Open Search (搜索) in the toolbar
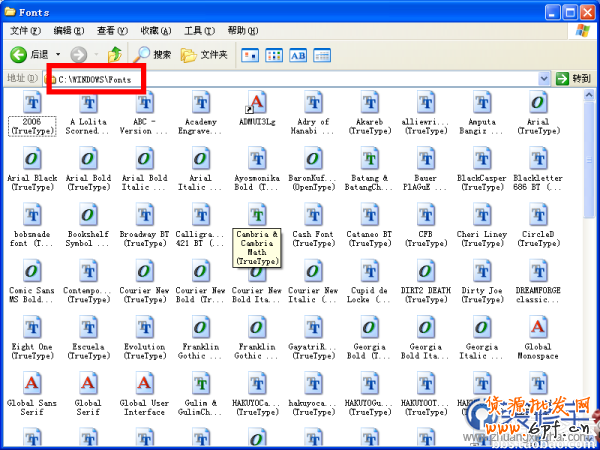This screenshot has width=600, height=450. click(153, 54)
